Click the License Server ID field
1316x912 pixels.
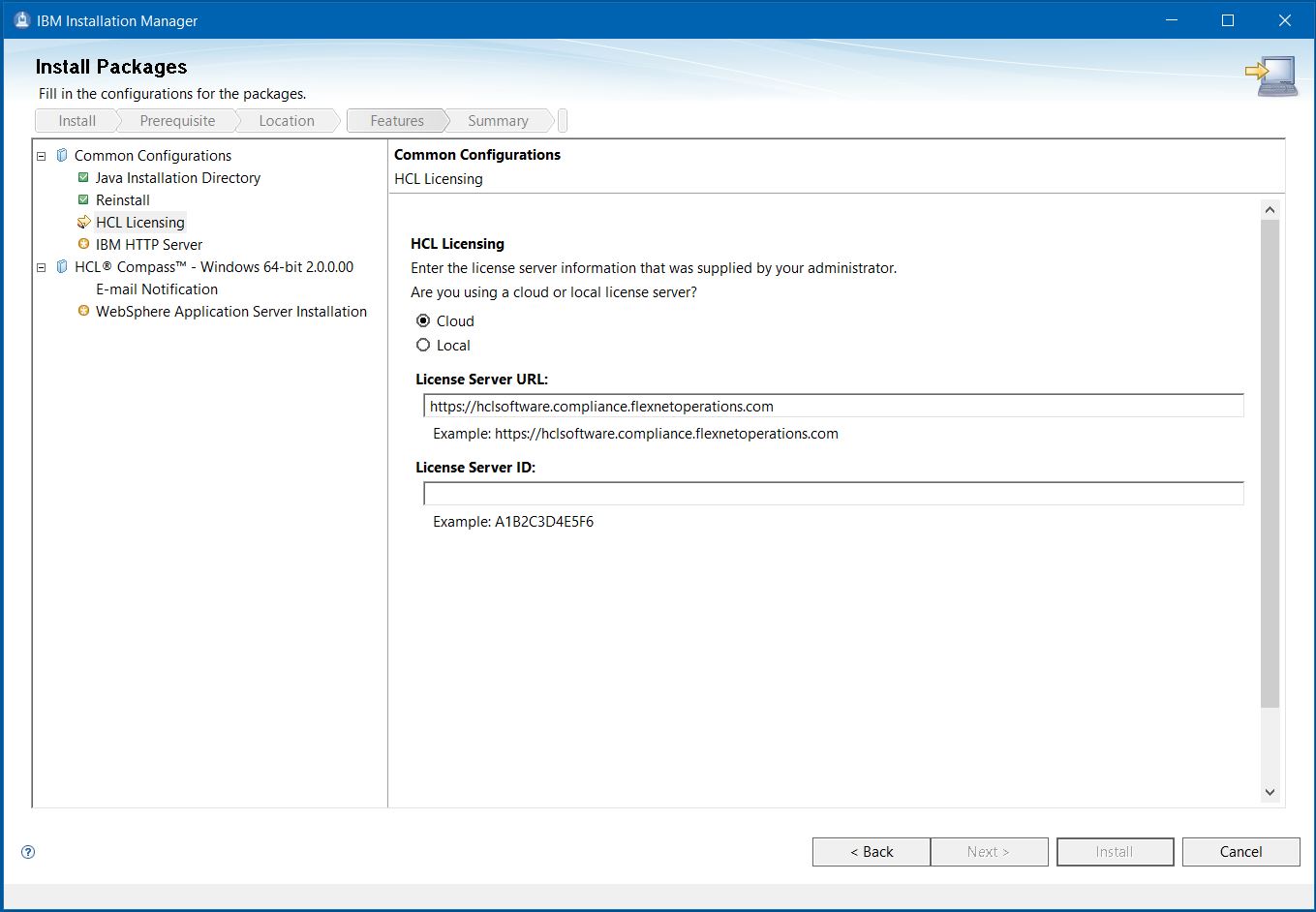(x=833, y=494)
